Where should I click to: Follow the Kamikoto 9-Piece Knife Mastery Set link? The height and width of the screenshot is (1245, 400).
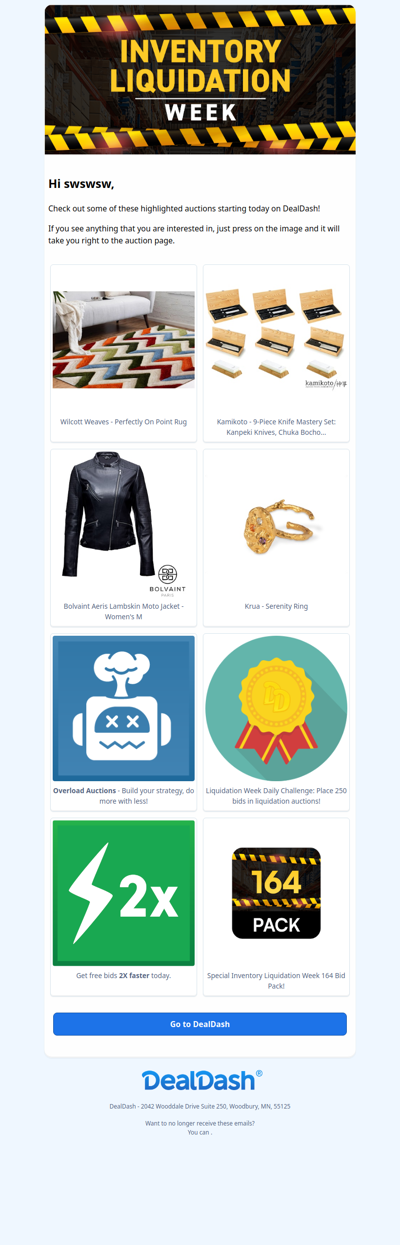pos(276,427)
